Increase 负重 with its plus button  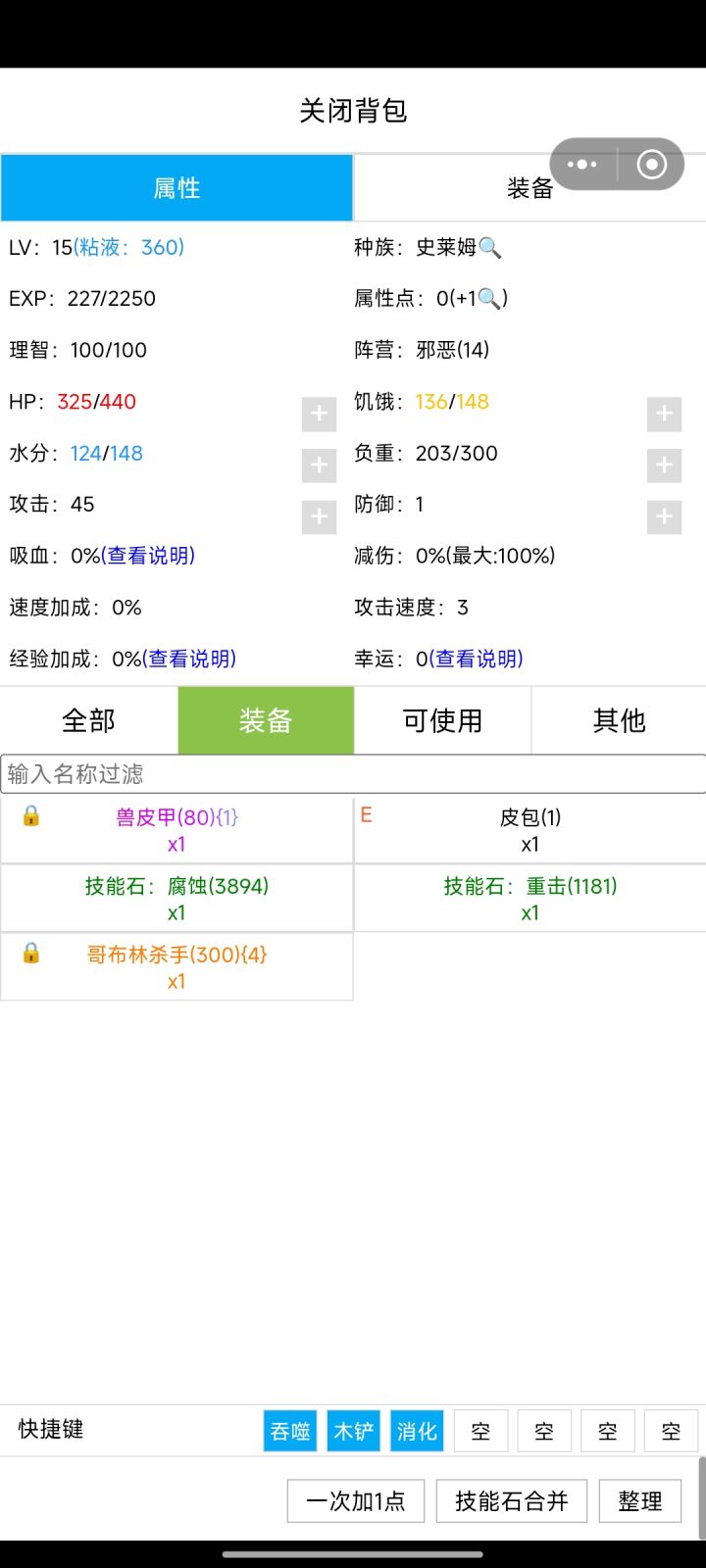coord(664,465)
